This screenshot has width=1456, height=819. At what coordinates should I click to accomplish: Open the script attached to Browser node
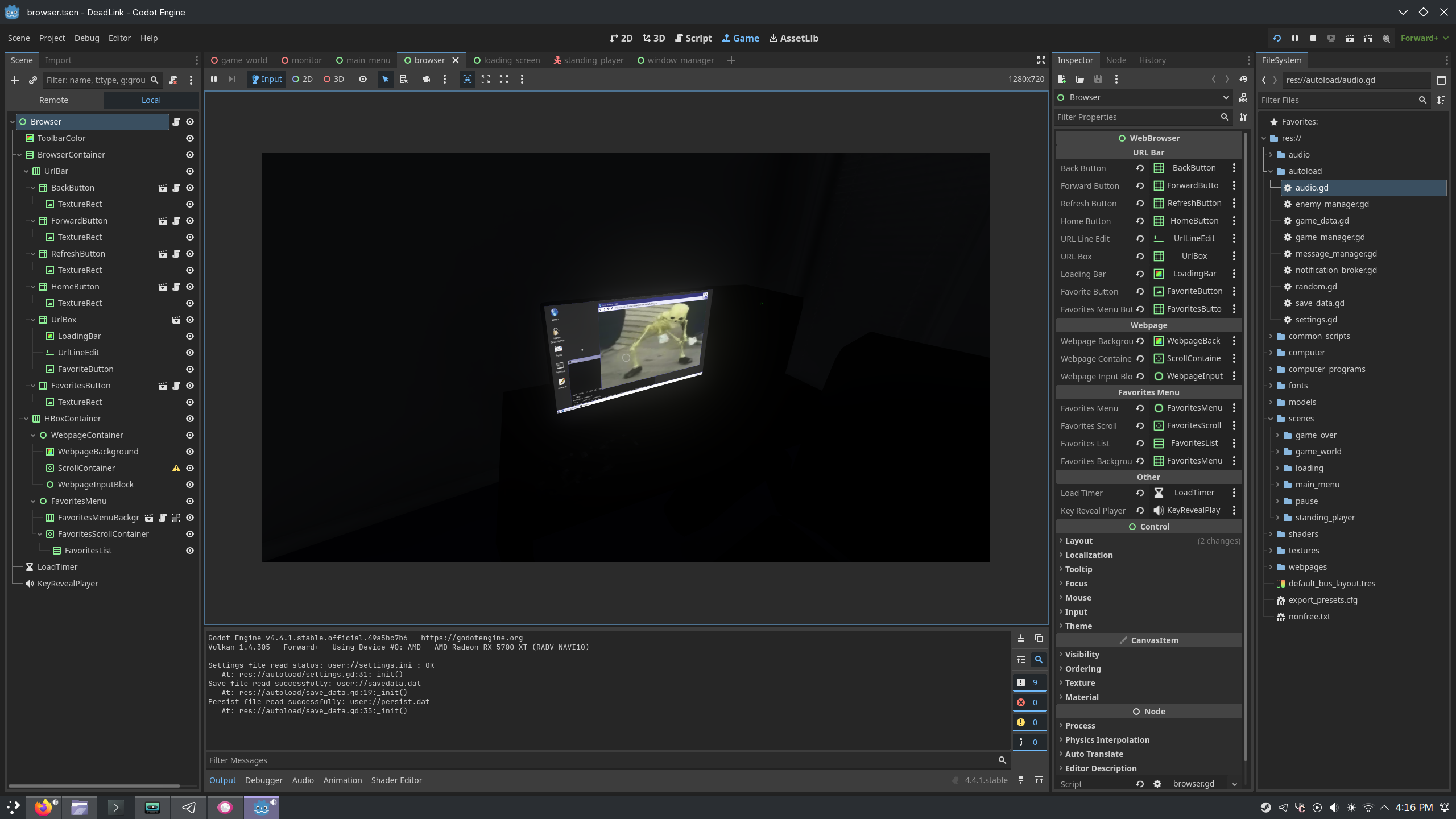coord(176,122)
